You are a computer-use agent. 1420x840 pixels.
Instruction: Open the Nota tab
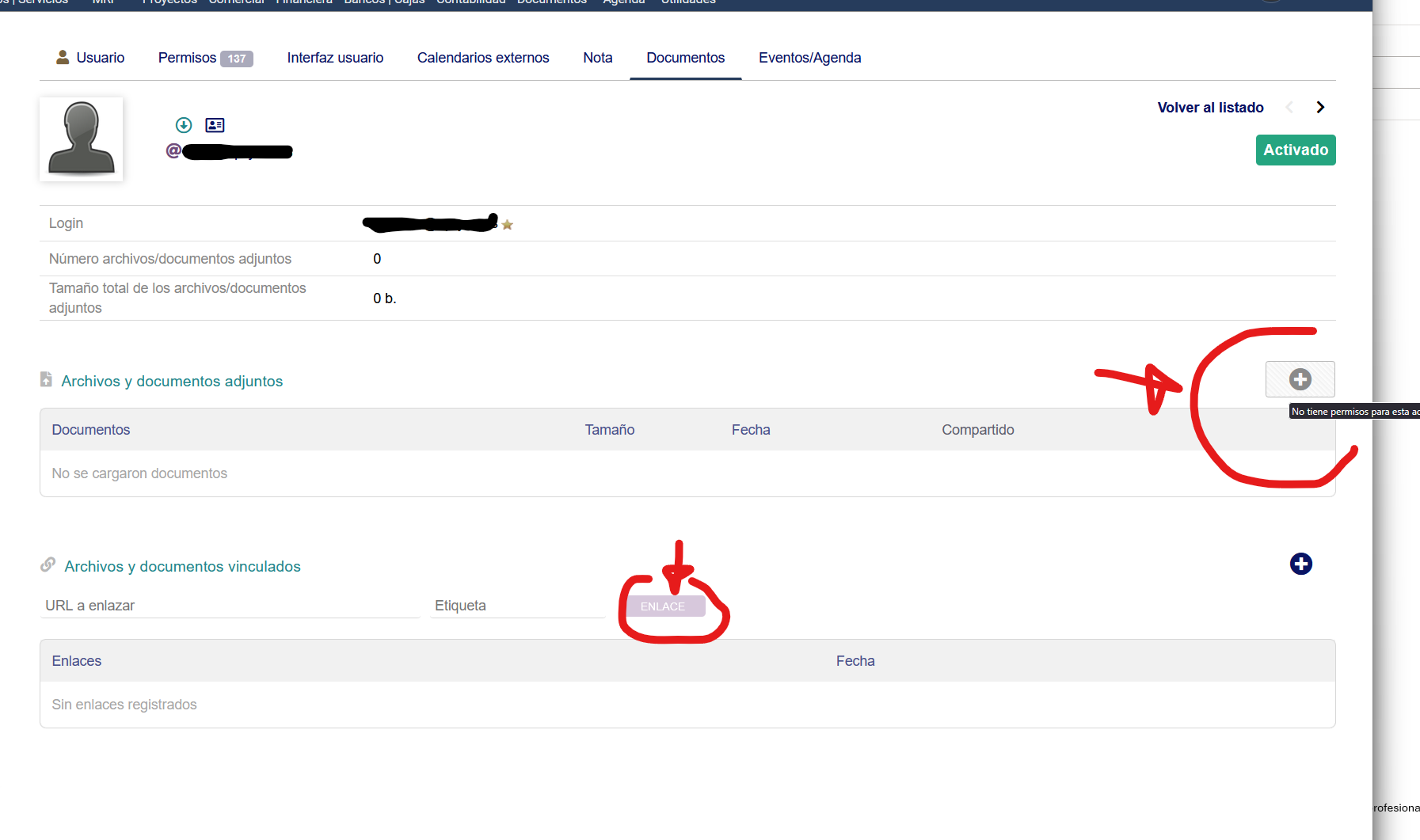(x=598, y=58)
